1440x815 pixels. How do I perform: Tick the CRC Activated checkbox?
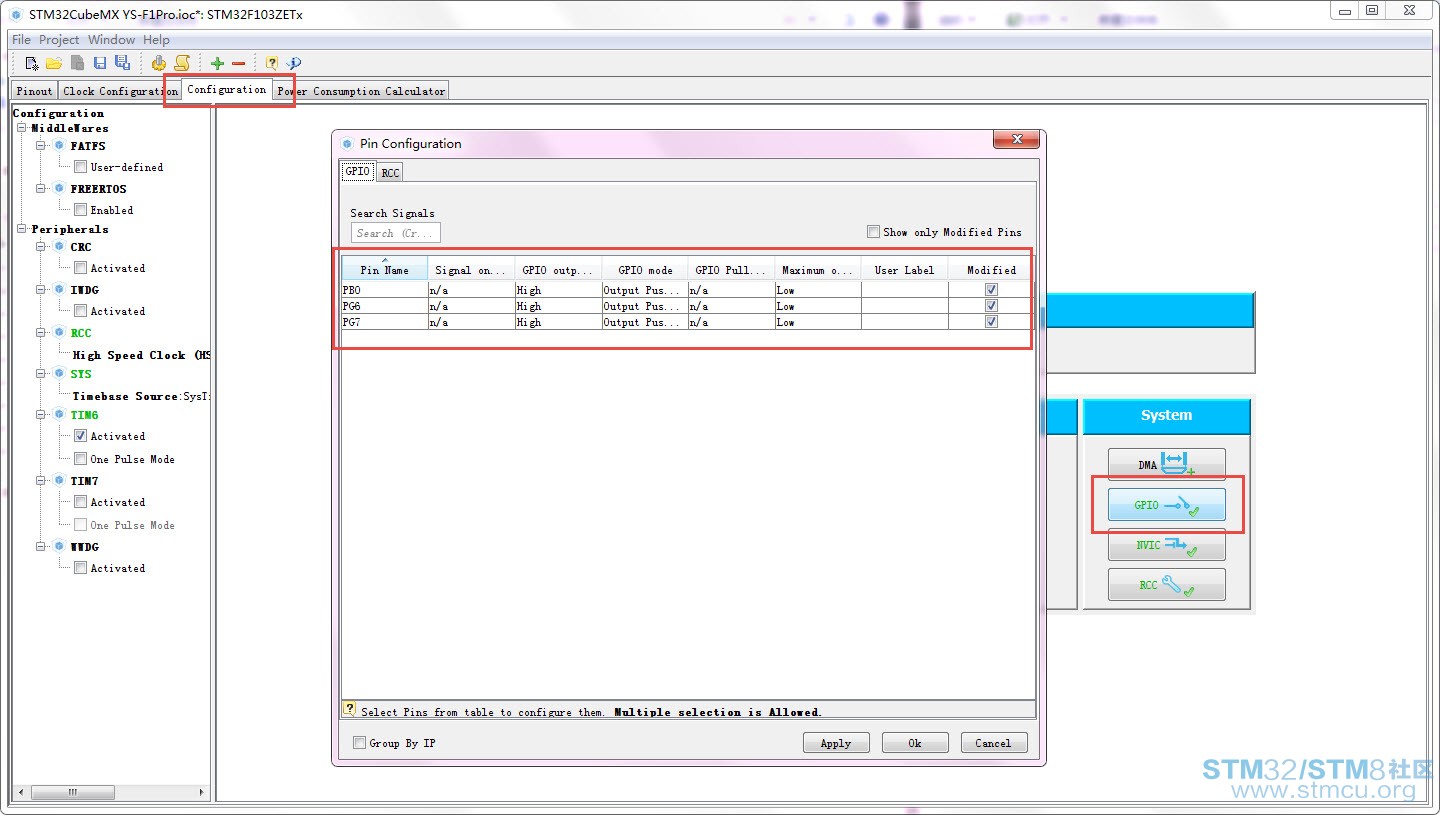tap(80, 268)
